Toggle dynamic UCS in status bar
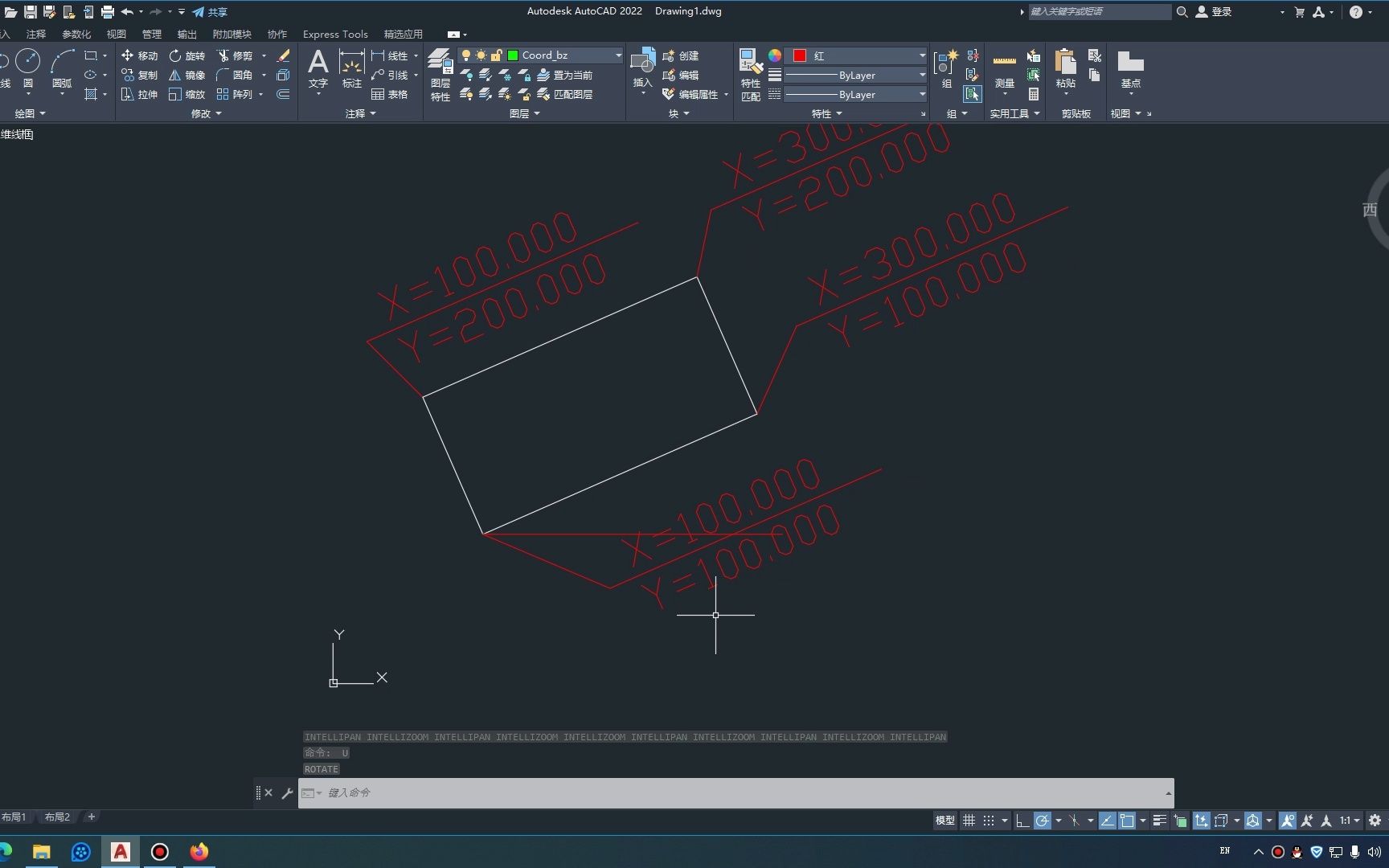Screen dimensions: 1389x868 click(x=1201, y=821)
